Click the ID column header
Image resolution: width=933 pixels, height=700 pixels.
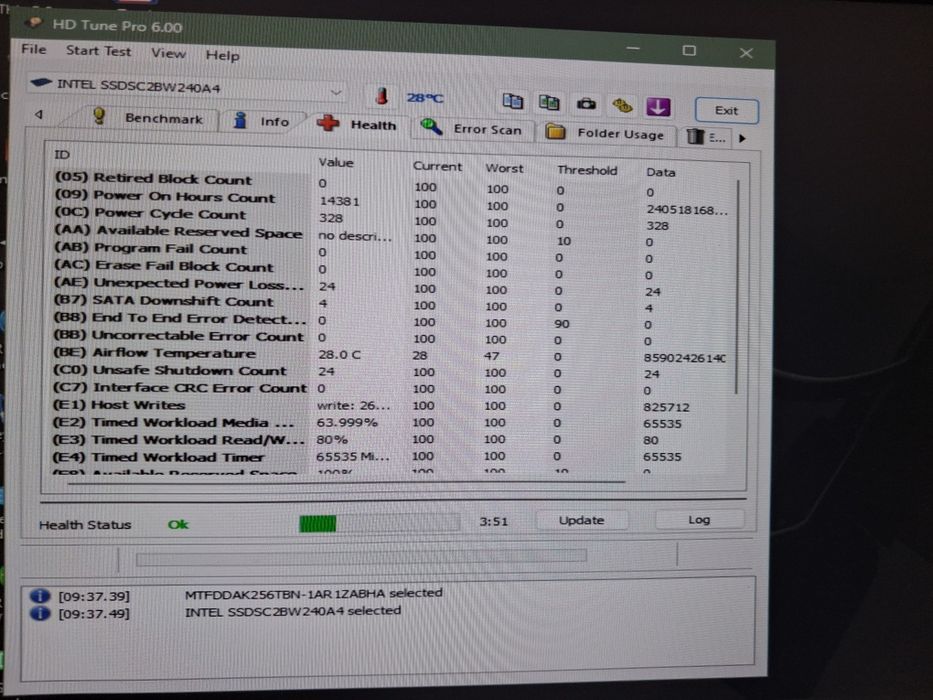coord(62,155)
